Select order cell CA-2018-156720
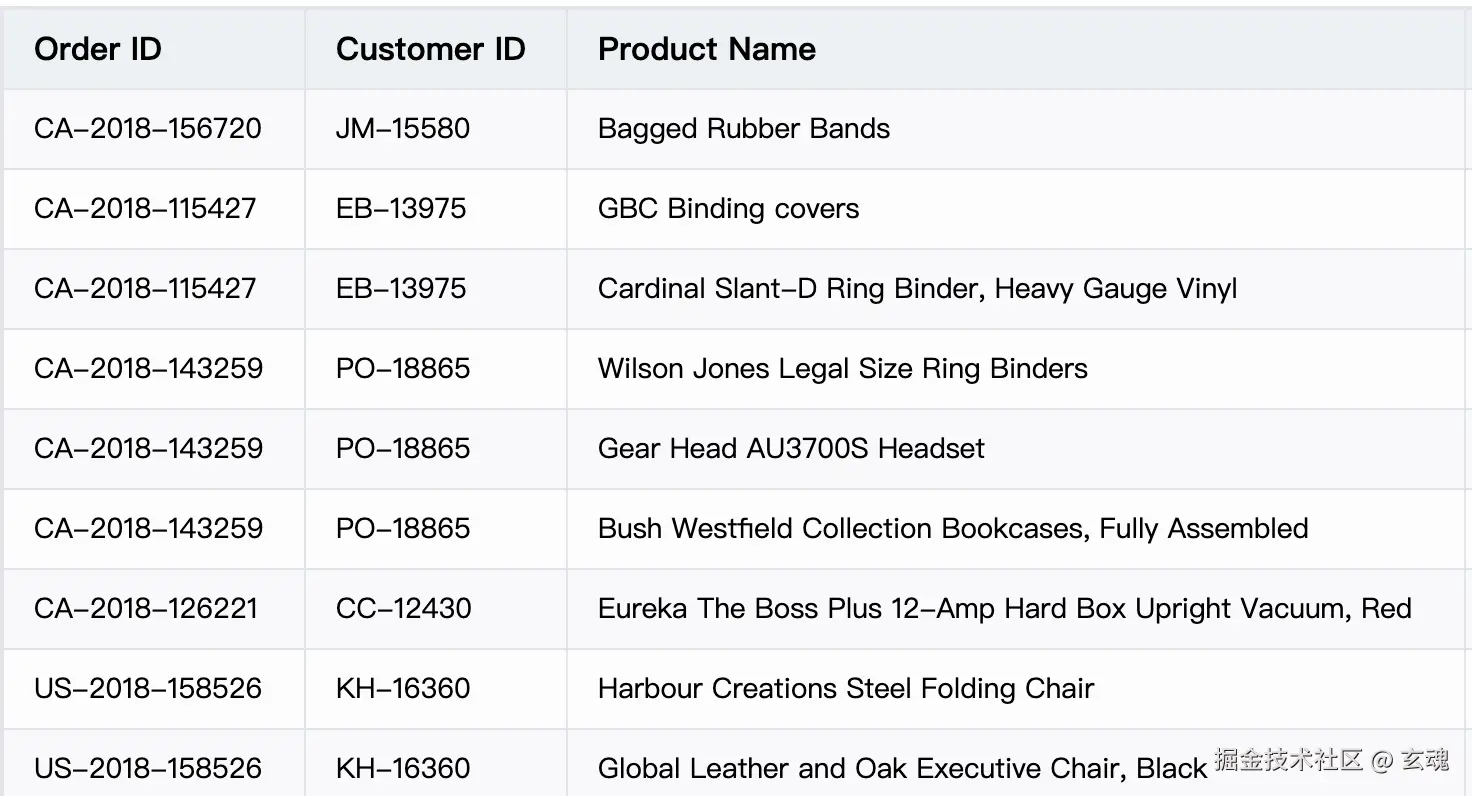 click(148, 129)
